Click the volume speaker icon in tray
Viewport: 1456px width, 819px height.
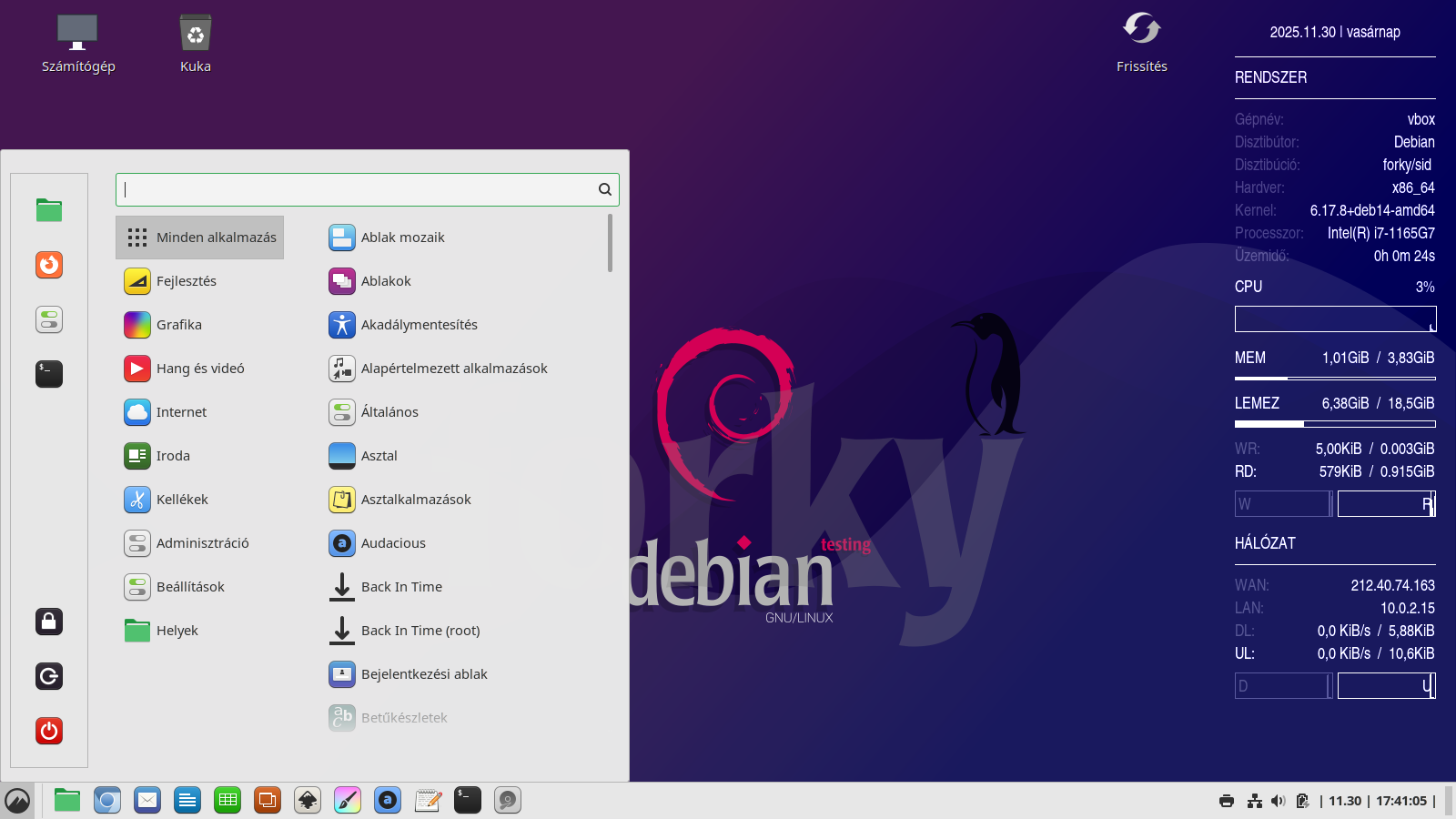click(x=1278, y=801)
